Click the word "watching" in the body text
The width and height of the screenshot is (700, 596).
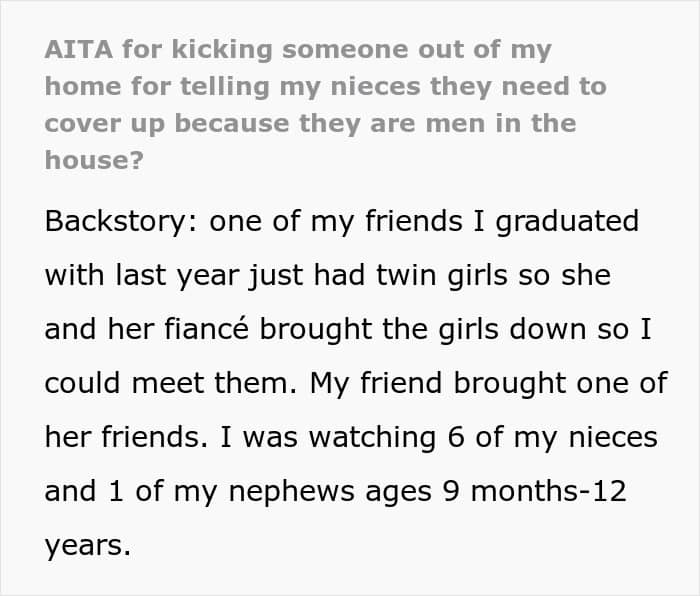coord(373,437)
